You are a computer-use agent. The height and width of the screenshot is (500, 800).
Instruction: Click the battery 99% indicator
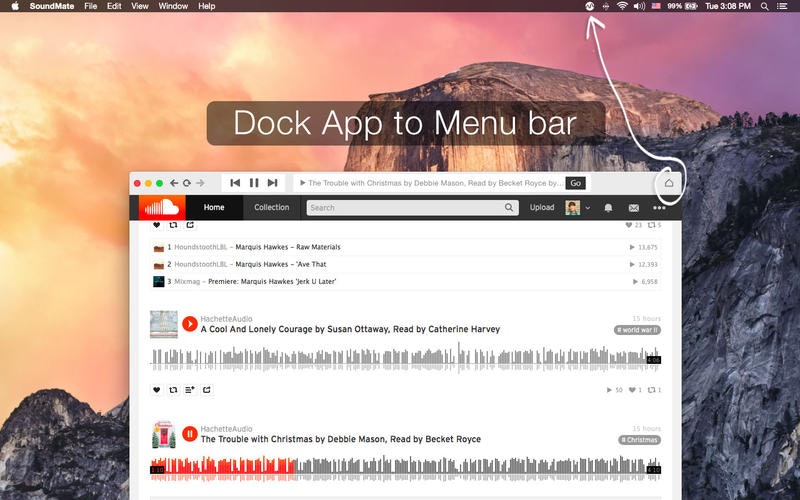(x=682, y=6)
